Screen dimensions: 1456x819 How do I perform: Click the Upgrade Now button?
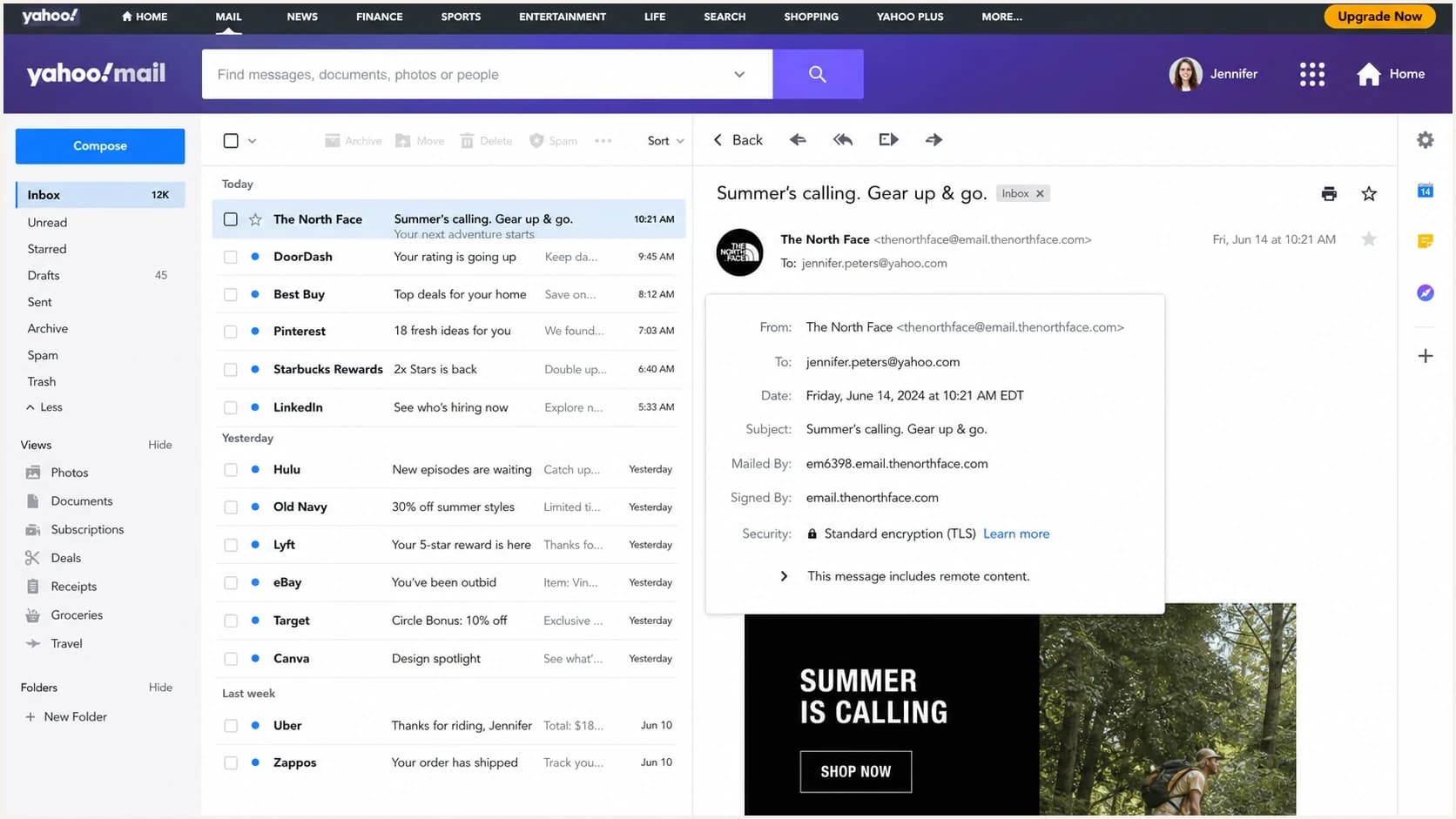pyautogui.click(x=1379, y=17)
